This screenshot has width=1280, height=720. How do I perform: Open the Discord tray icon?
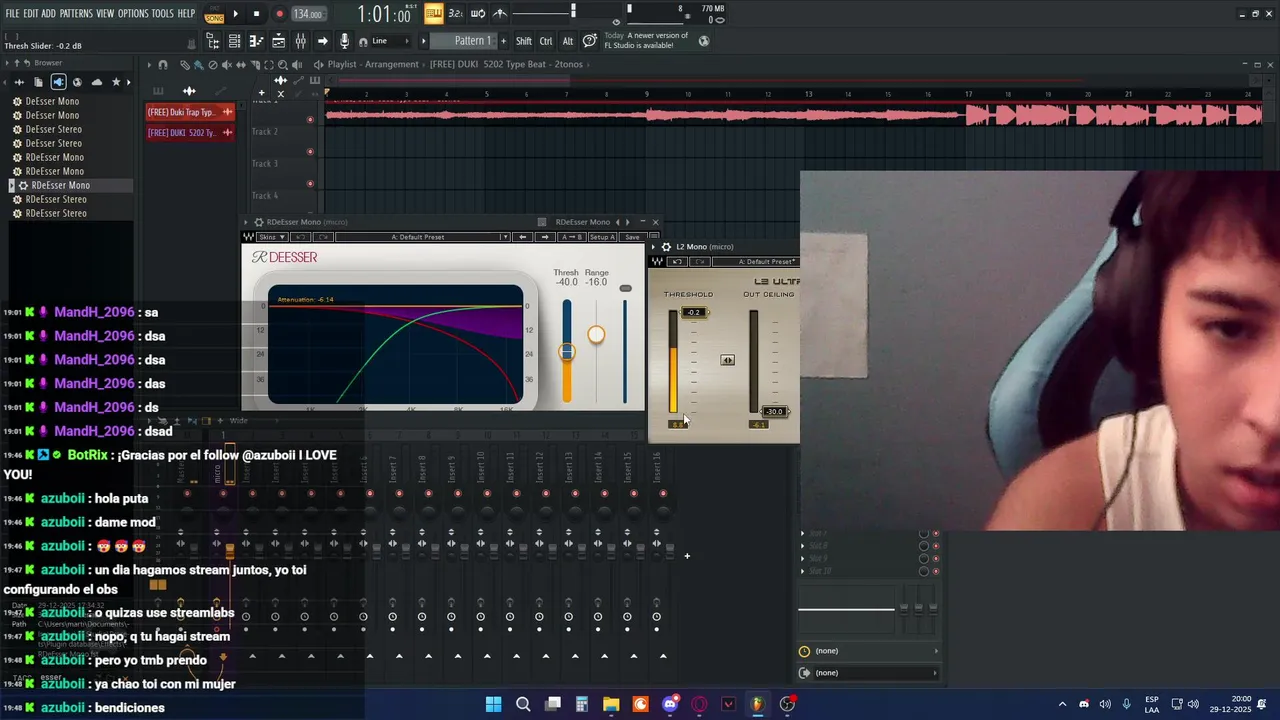[x=1084, y=704]
